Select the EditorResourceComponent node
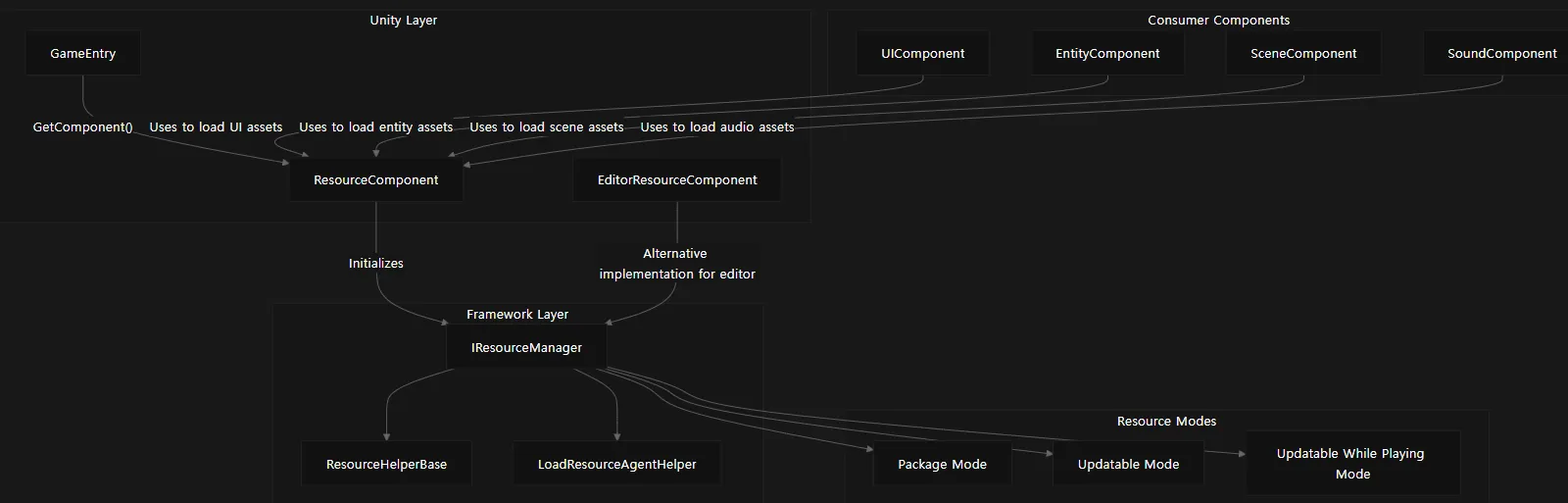This screenshot has width=1568, height=503. [x=677, y=180]
